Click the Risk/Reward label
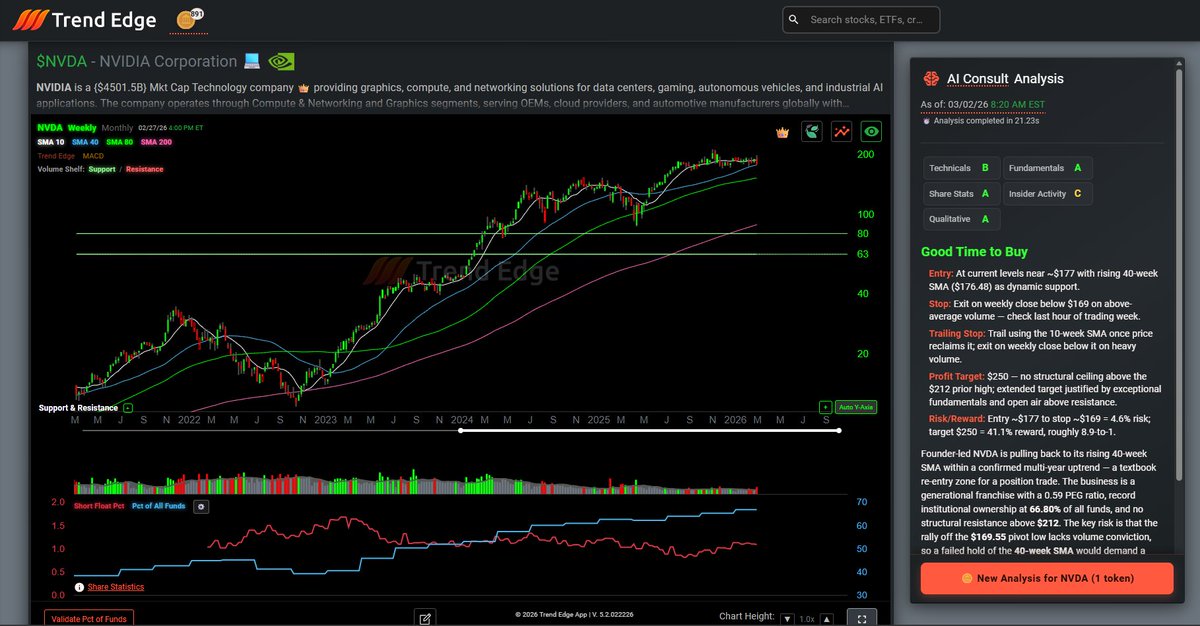The width and height of the screenshot is (1200, 626). (957, 418)
